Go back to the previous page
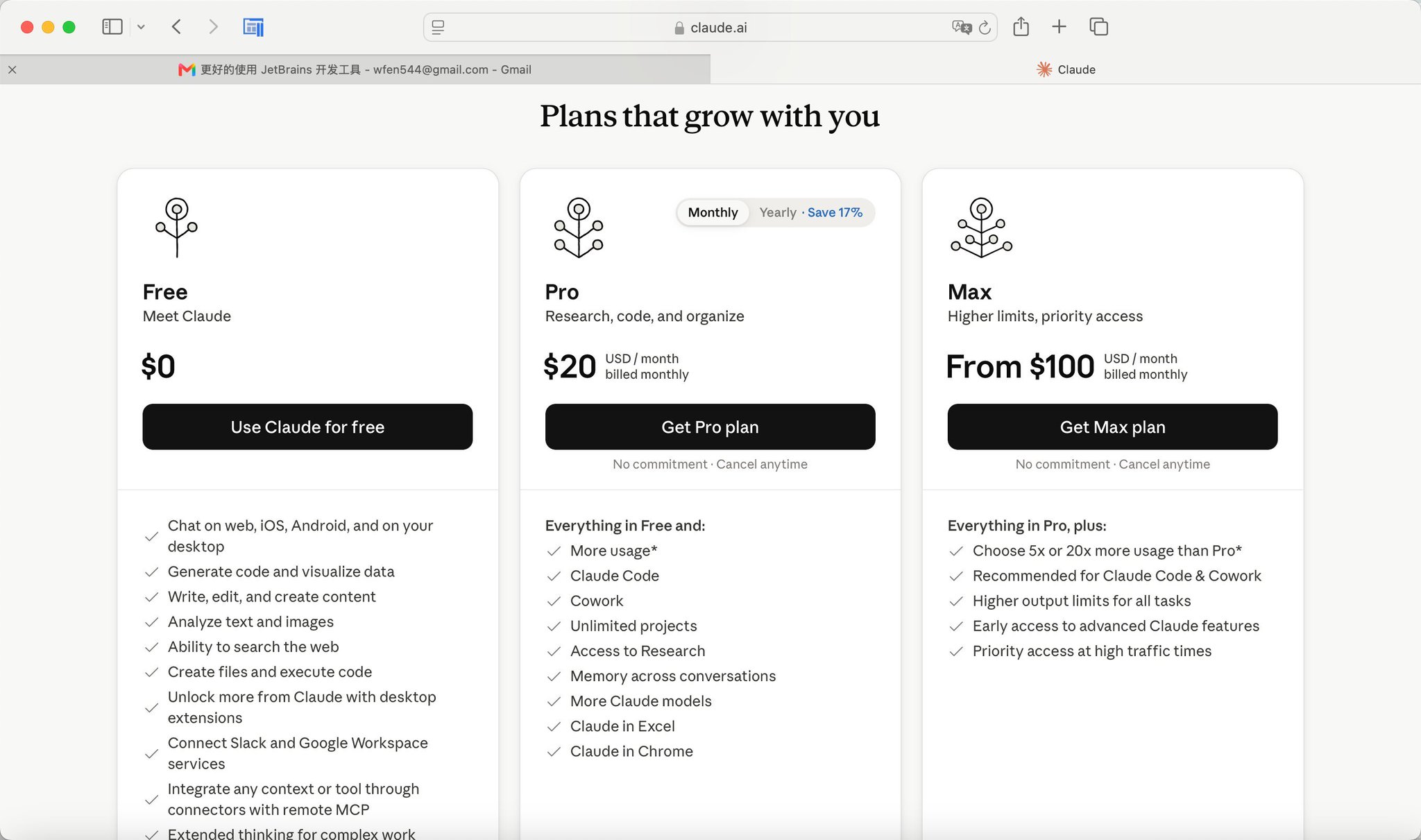This screenshot has width=1421, height=840. pyautogui.click(x=176, y=27)
